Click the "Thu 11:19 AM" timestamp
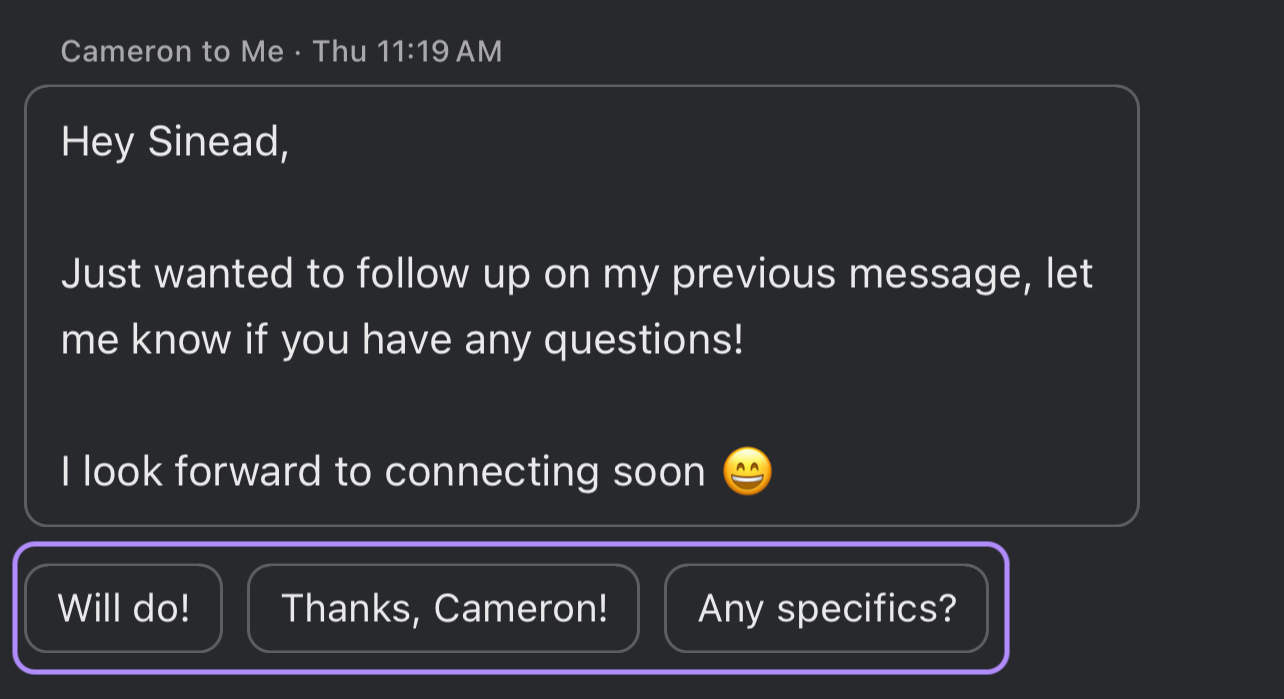 407,52
